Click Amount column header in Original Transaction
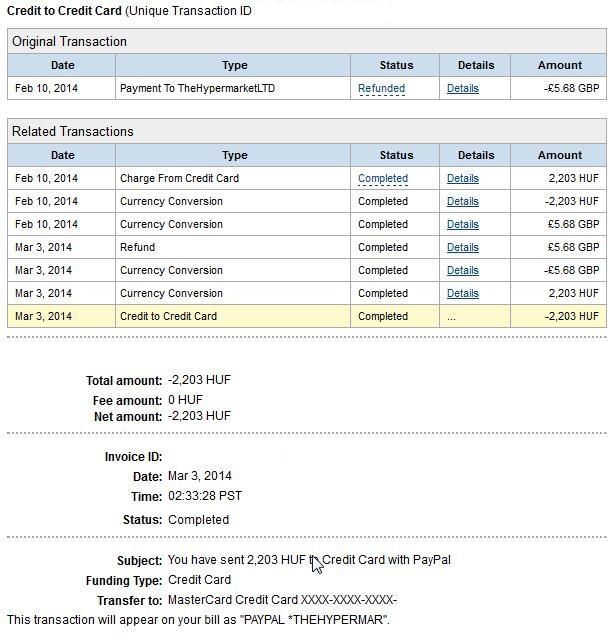 (x=559, y=65)
